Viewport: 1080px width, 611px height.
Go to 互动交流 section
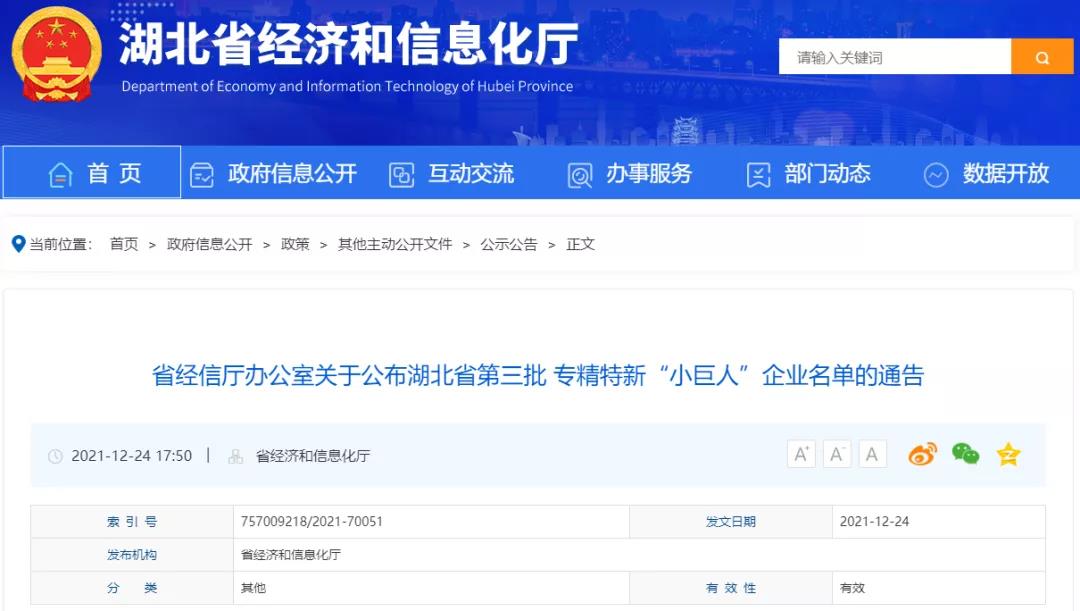coord(452,174)
